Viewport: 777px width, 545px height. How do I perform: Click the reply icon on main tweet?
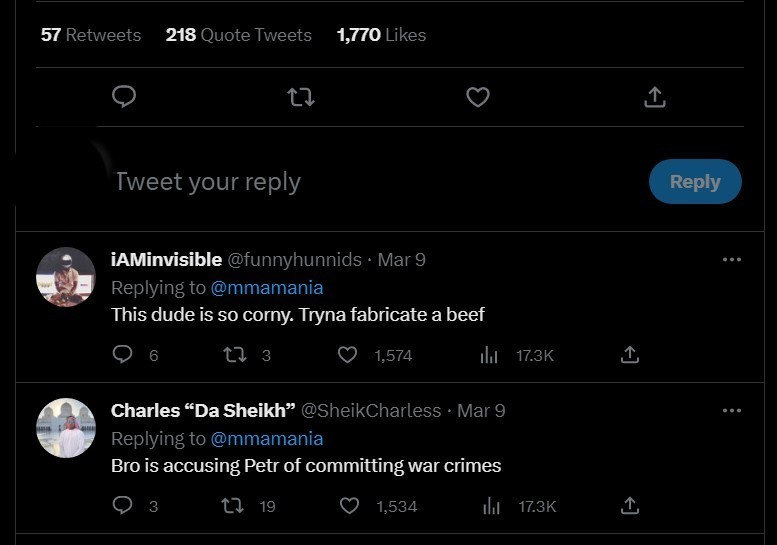(x=124, y=96)
